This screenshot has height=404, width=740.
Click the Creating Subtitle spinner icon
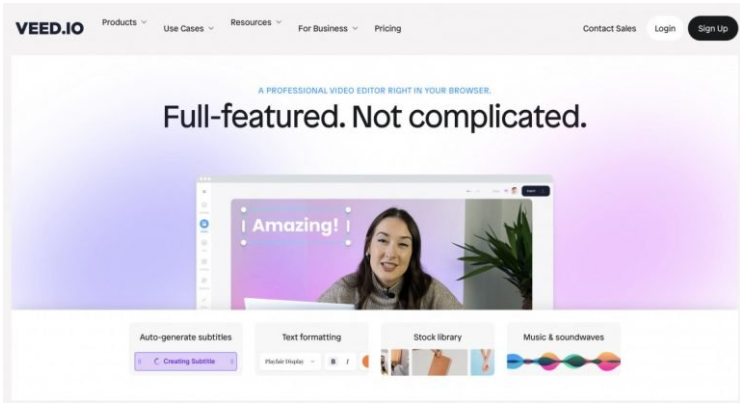coord(157,362)
